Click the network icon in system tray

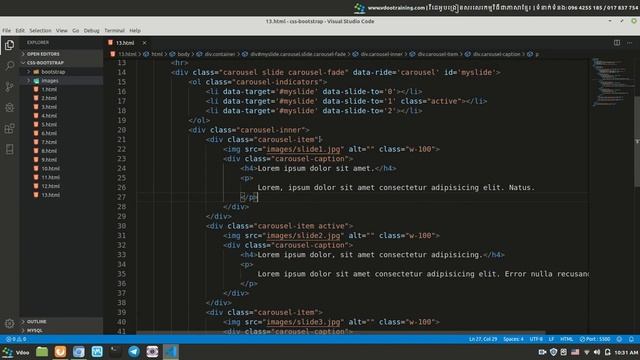[587, 352]
